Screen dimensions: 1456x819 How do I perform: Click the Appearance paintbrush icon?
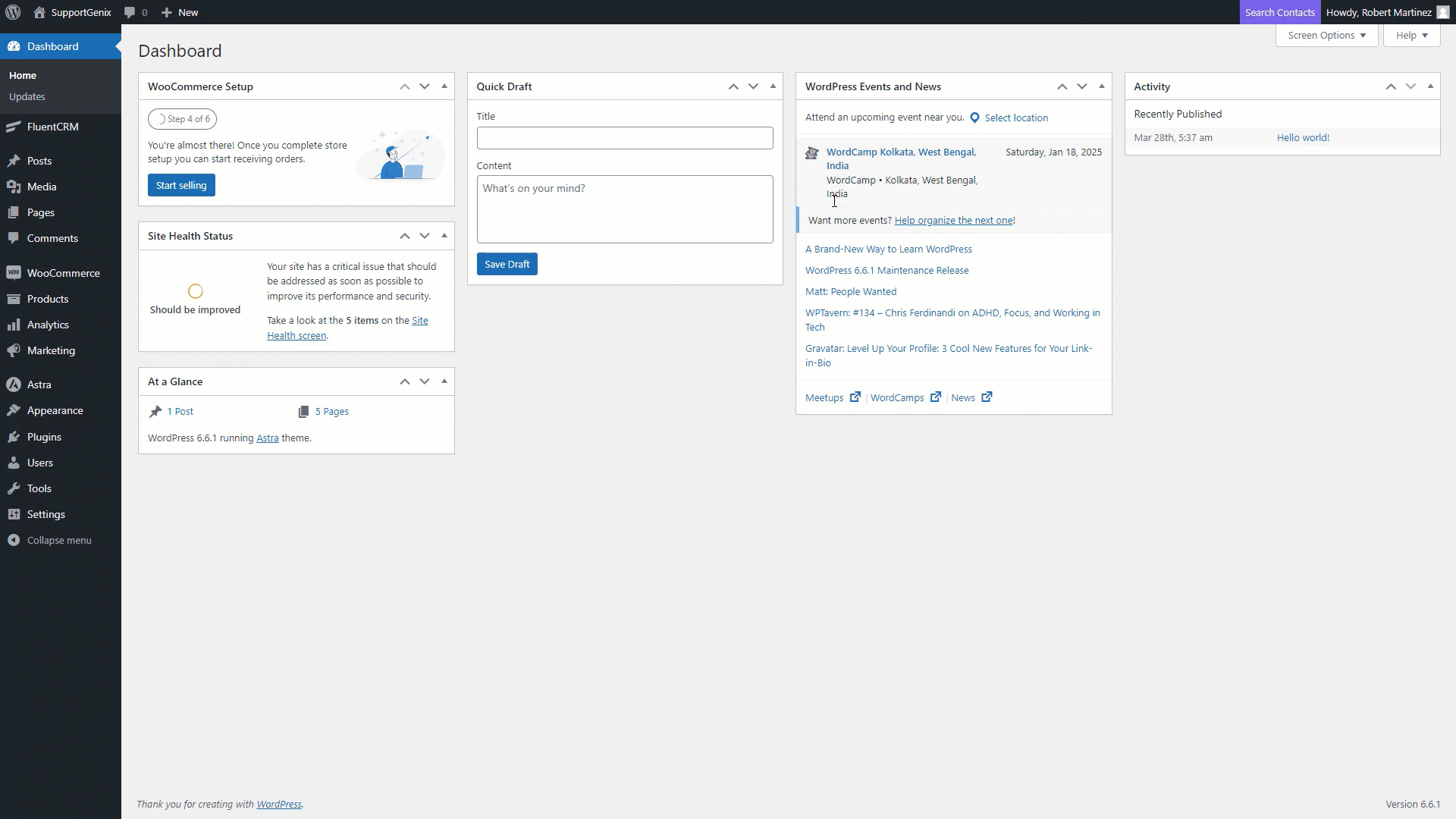(14, 410)
